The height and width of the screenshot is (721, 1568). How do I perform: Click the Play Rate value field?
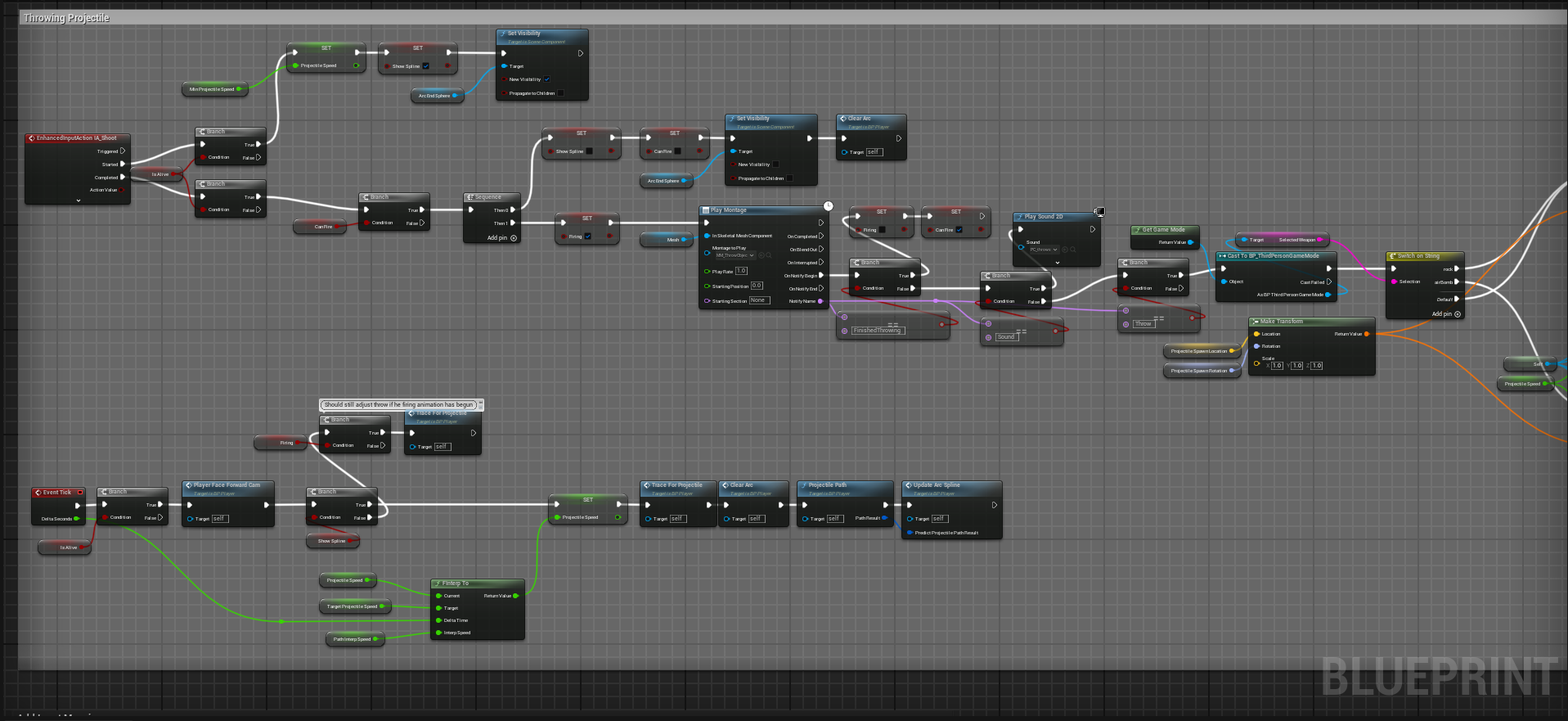741,271
